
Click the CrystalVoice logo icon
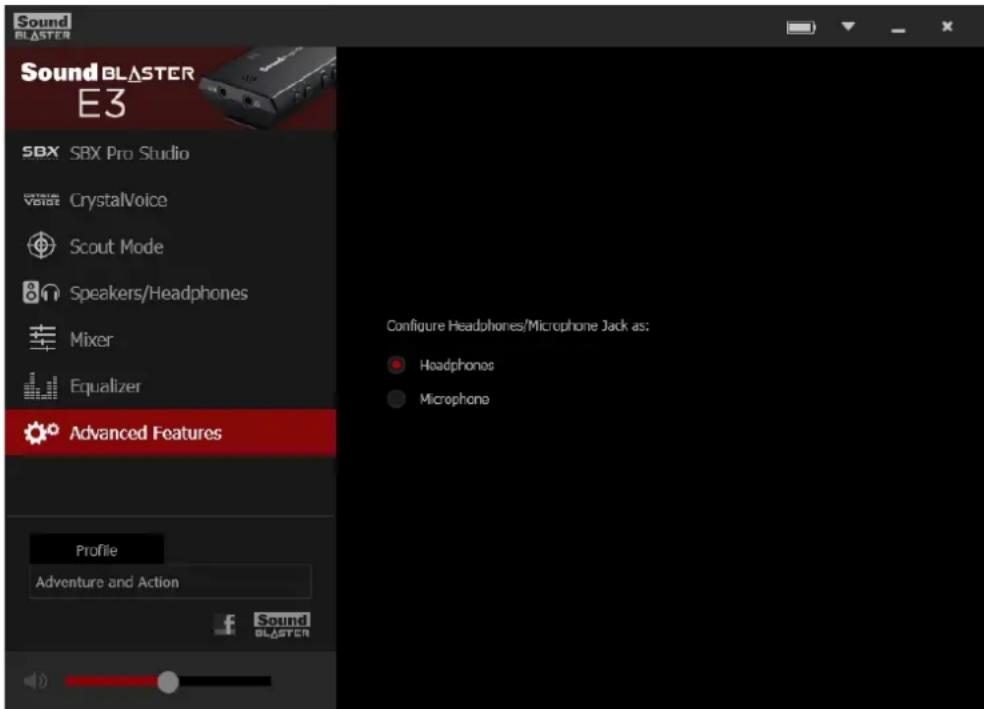[x=41, y=200]
